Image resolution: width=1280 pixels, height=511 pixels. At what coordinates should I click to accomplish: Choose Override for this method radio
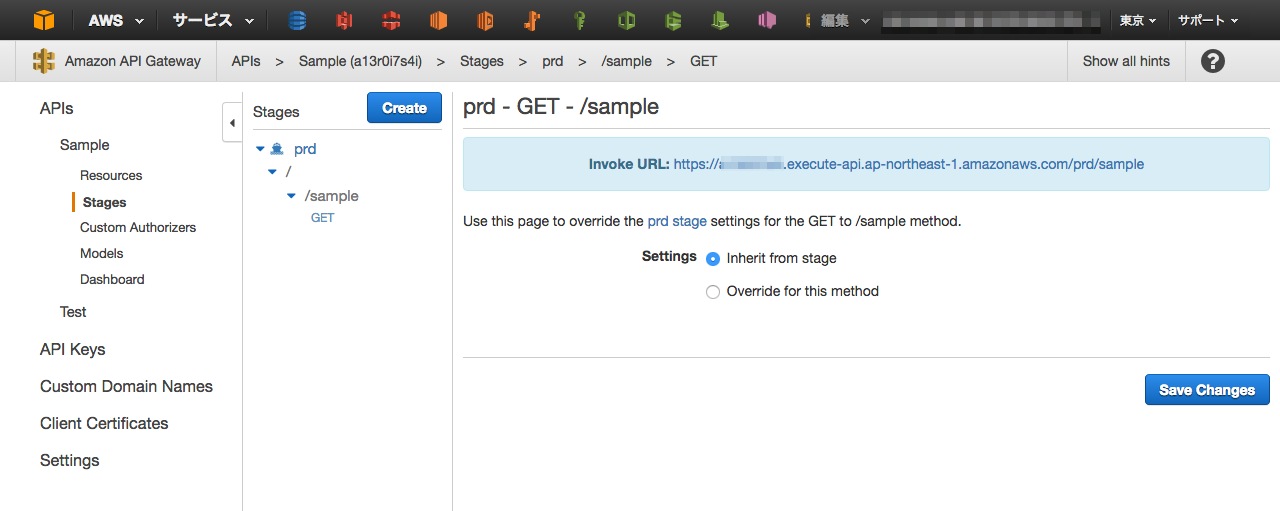click(713, 292)
